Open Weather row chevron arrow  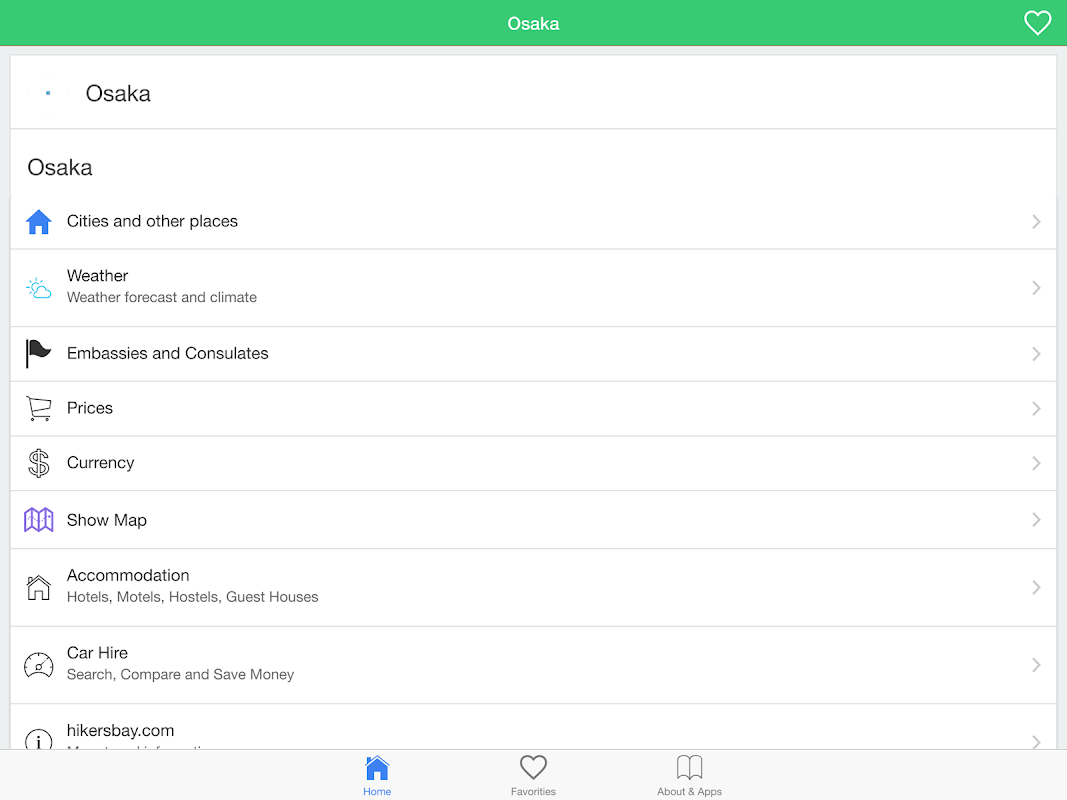pos(1036,288)
